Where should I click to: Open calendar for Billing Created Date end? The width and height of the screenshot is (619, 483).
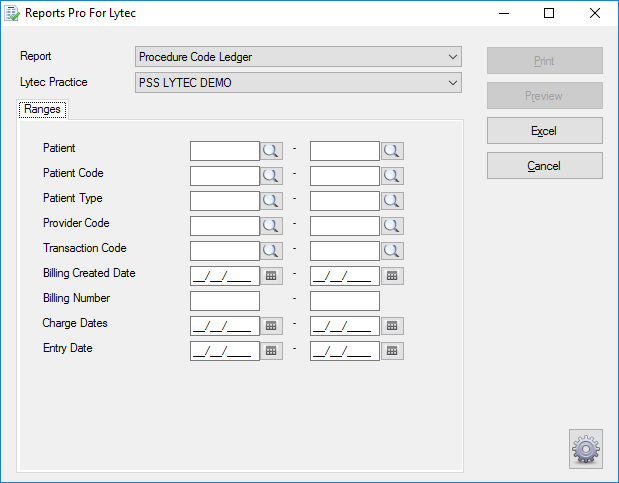[x=392, y=276]
